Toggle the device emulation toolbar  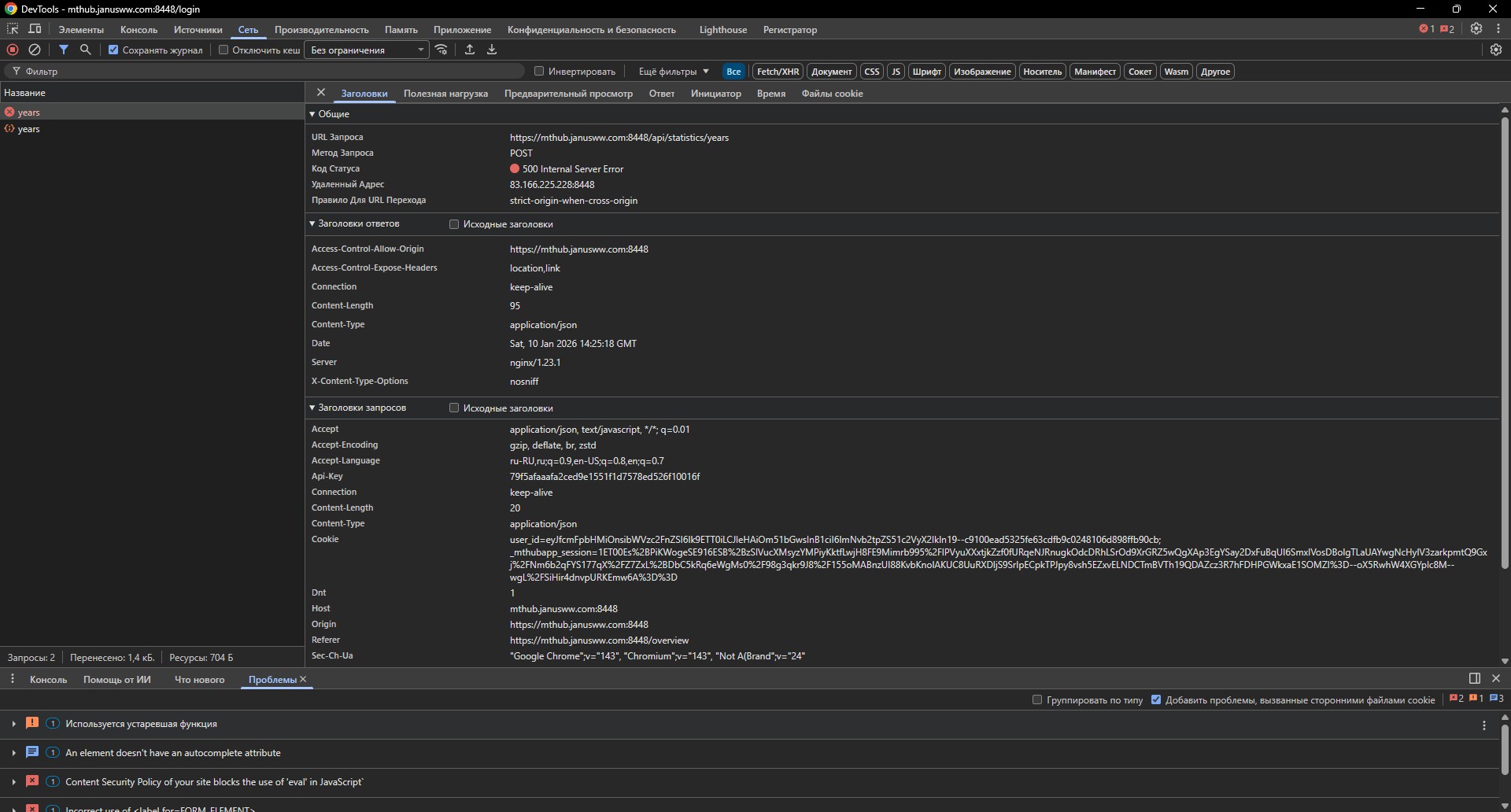(x=35, y=28)
